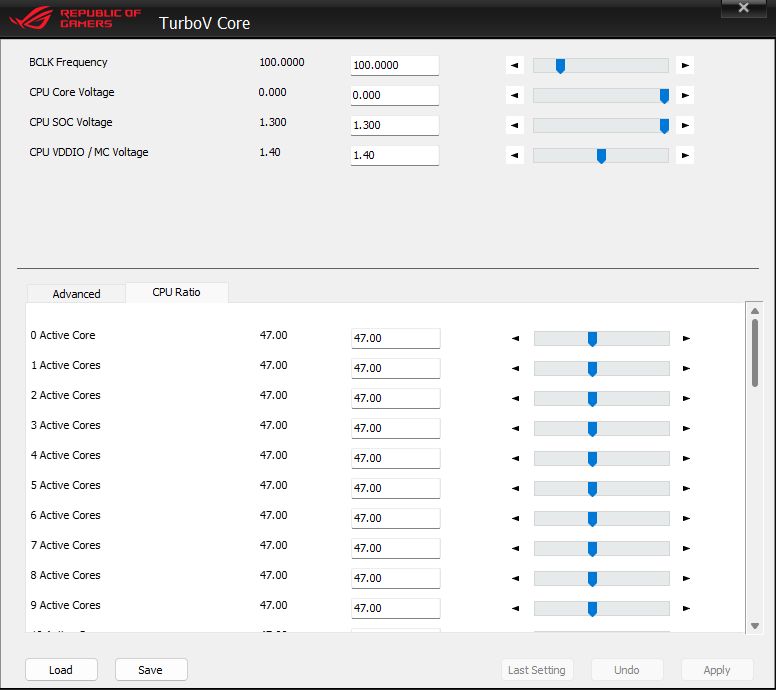
Task: Decrease CPU Core Voltage with left arrow
Action: click(x=515, y=96)
